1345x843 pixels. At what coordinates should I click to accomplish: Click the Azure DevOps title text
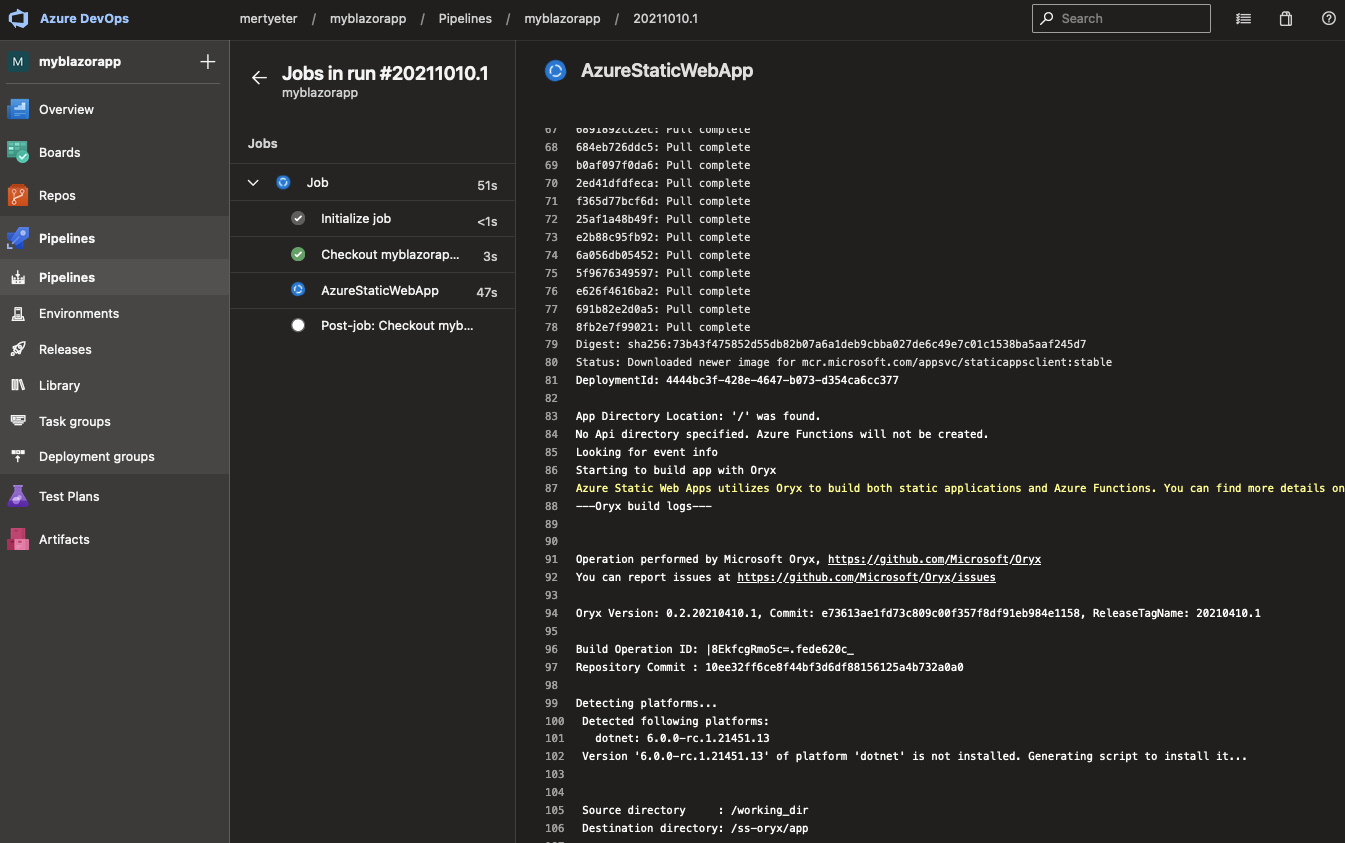click(84, 18)
